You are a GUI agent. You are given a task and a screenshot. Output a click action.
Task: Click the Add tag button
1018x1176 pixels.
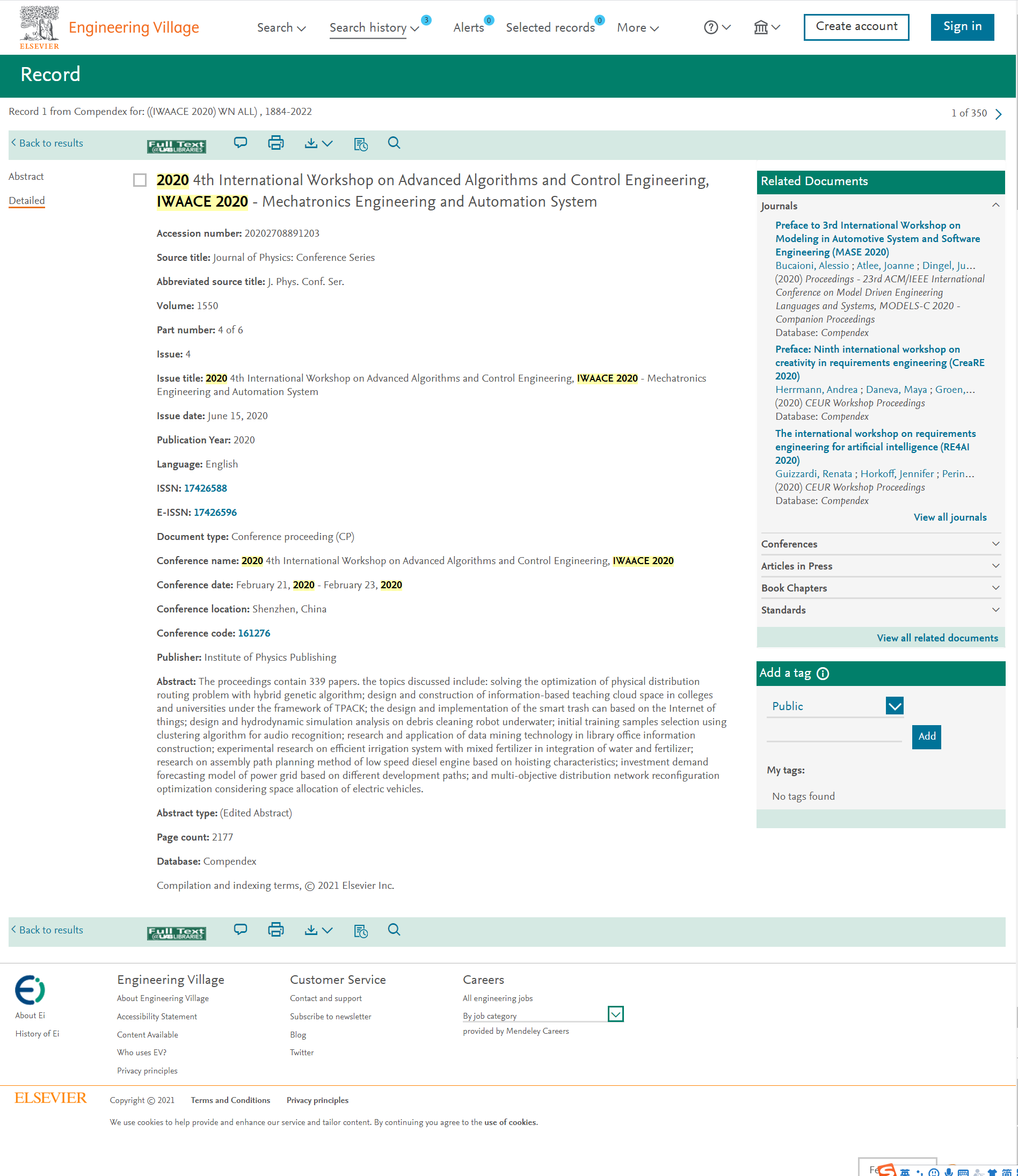click(926, 736)
